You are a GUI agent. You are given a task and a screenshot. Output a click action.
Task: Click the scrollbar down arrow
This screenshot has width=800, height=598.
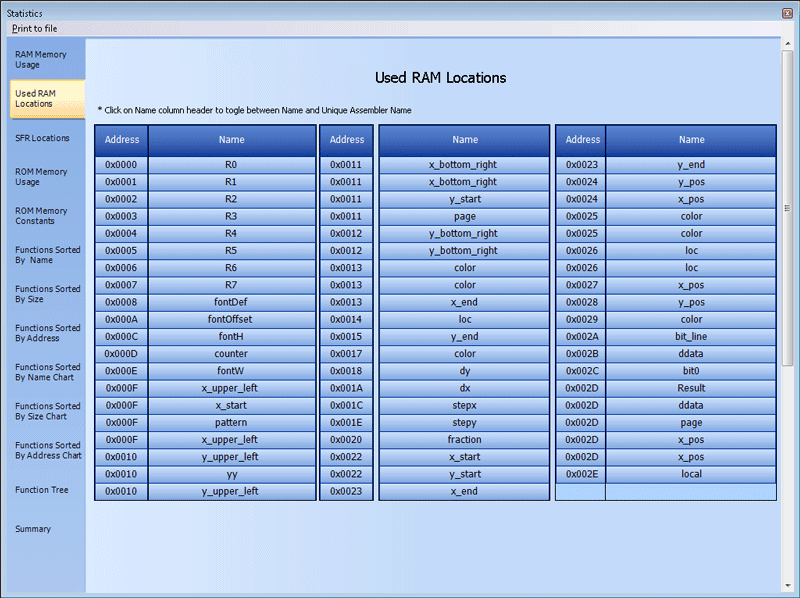(788, 585)
